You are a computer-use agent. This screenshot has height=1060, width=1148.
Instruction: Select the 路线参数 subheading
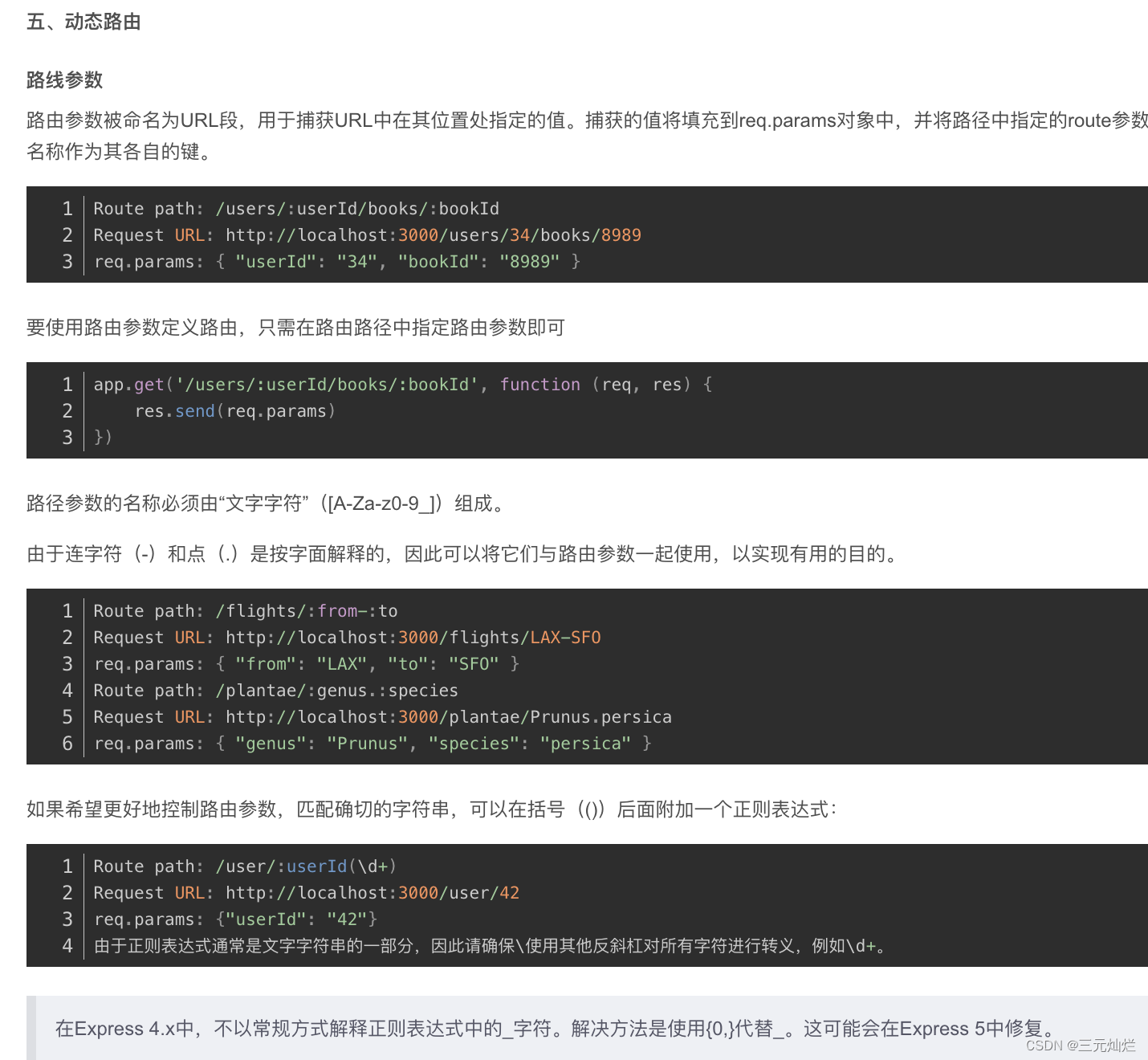pos(66,80)
